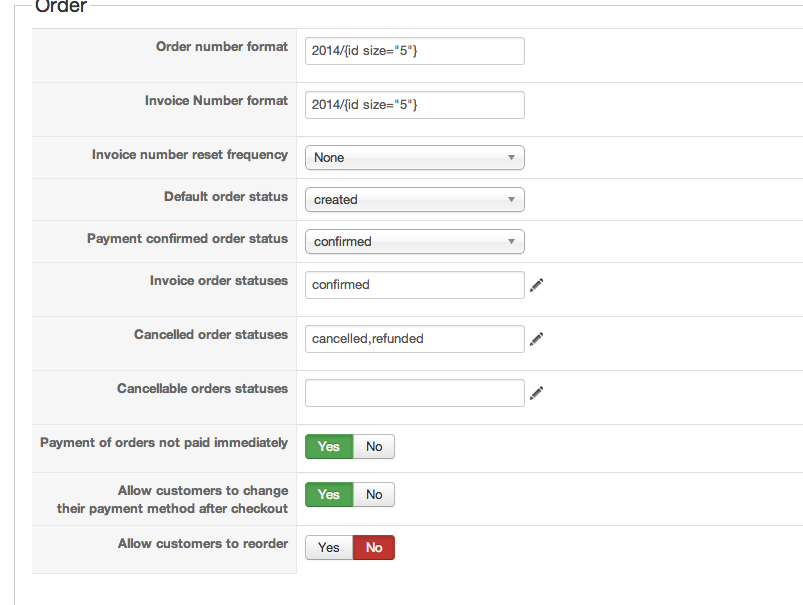Disable Payment of orders not paid immediately
Viewport: 803px width, 605px height.
[374, 447]
